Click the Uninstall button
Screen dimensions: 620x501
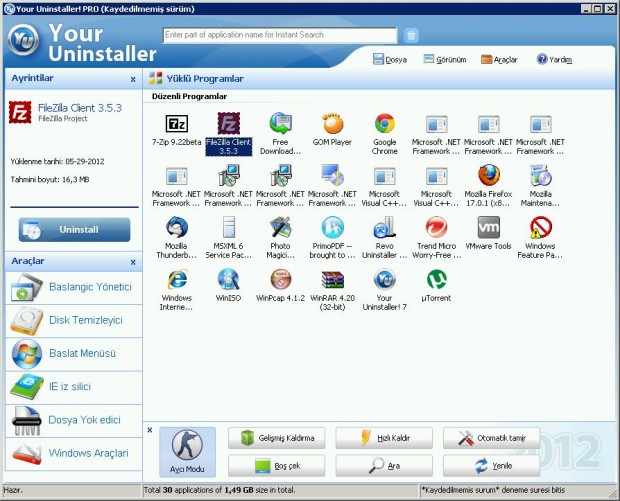tap(74, 229)
